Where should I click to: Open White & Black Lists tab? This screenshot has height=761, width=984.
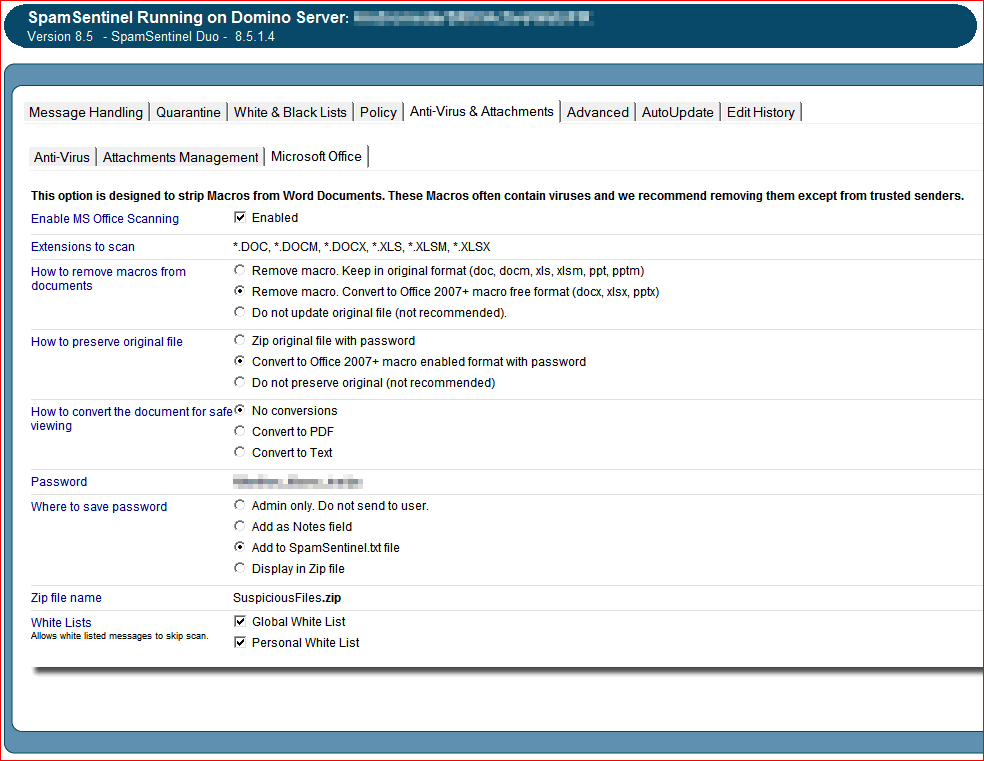pyautogui.click(x=290, y=112)
